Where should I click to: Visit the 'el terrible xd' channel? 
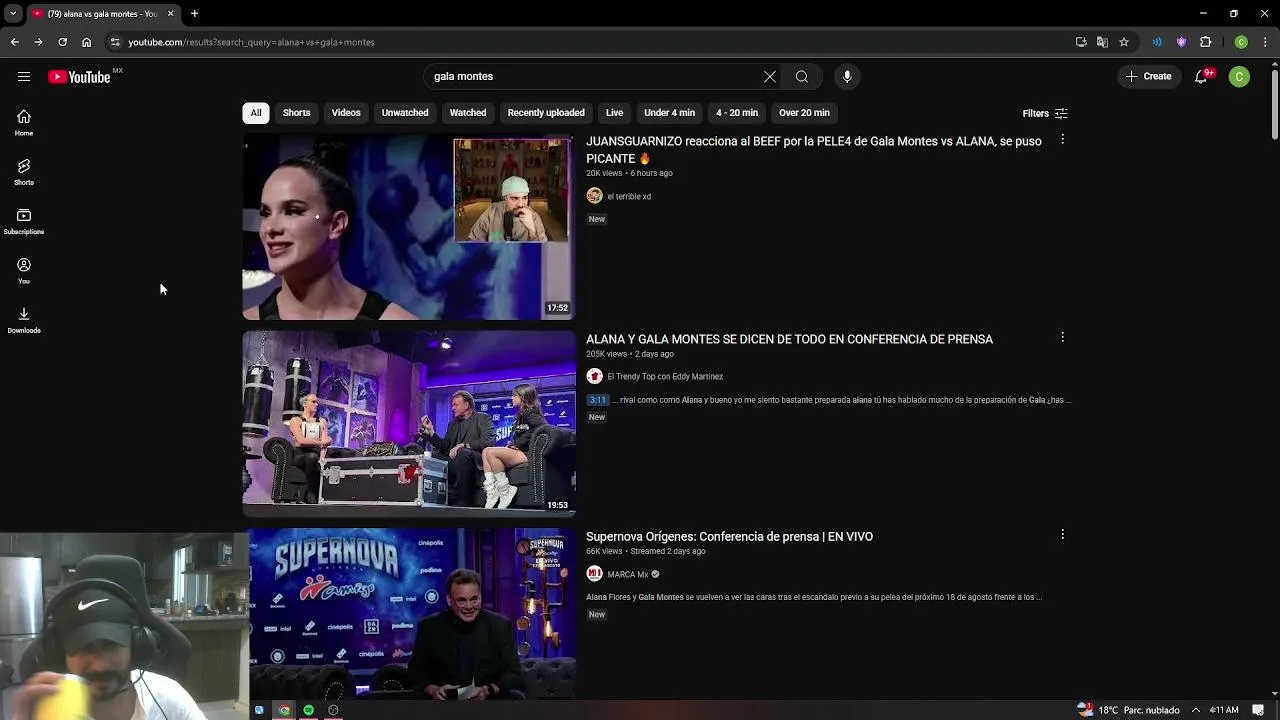(629, 197)
